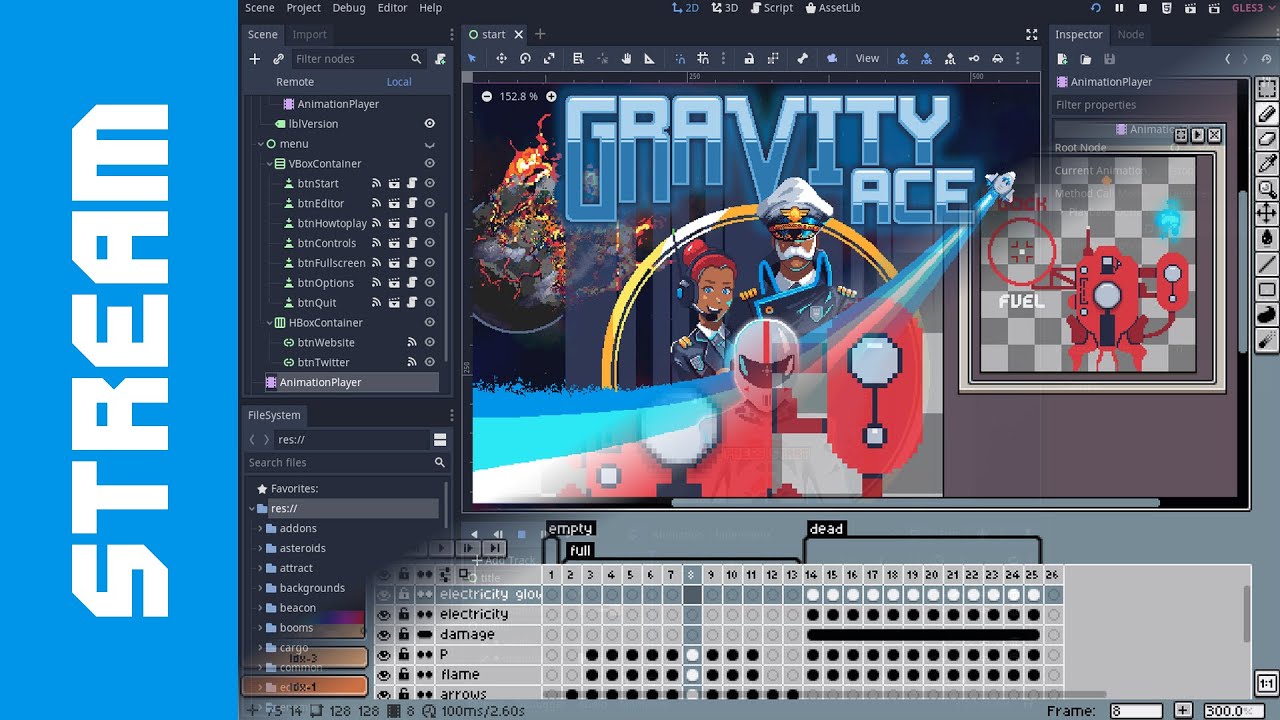The width and height of the screenshot is (1280, 720).
Task: Select the Remote scene tree button
Action: point(295,82)
